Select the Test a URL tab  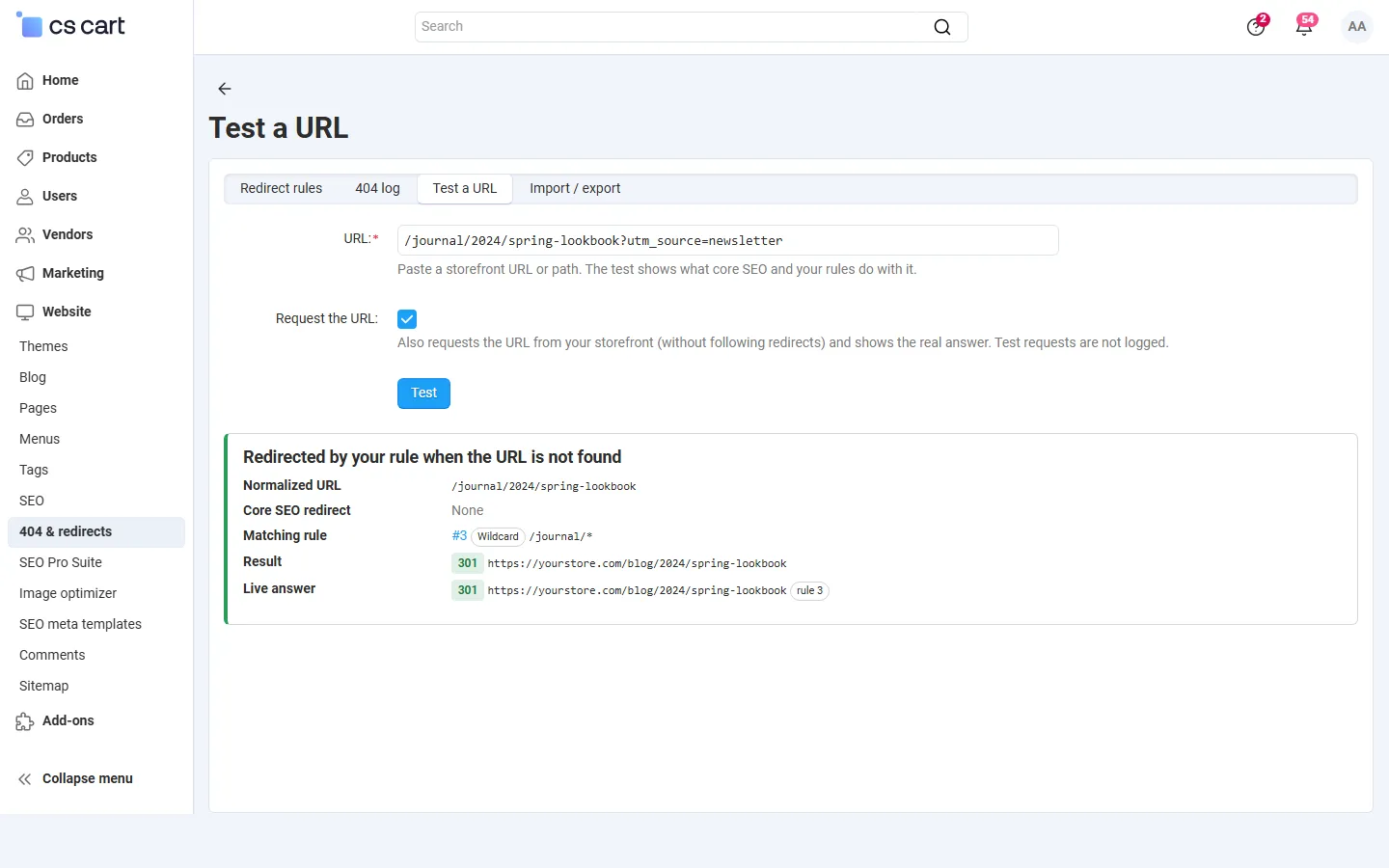465,189
